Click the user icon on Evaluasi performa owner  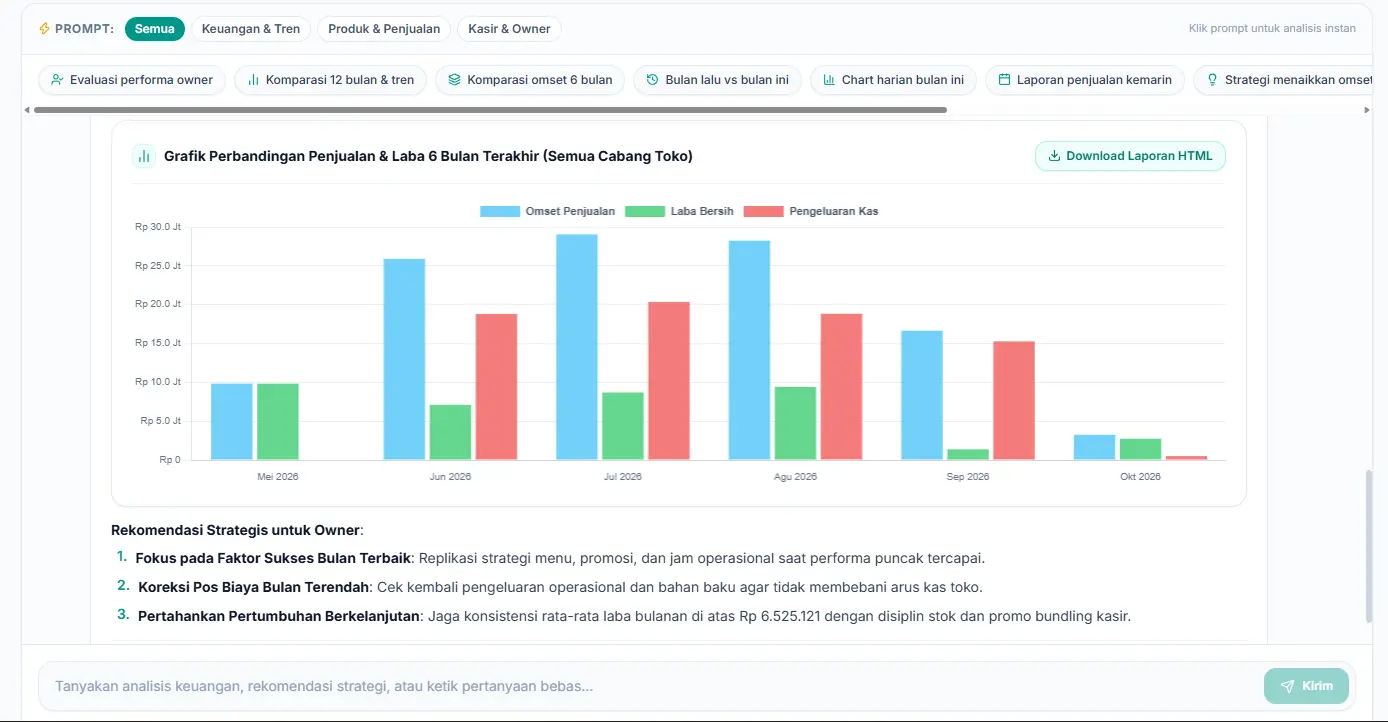(x=57, y=80)
